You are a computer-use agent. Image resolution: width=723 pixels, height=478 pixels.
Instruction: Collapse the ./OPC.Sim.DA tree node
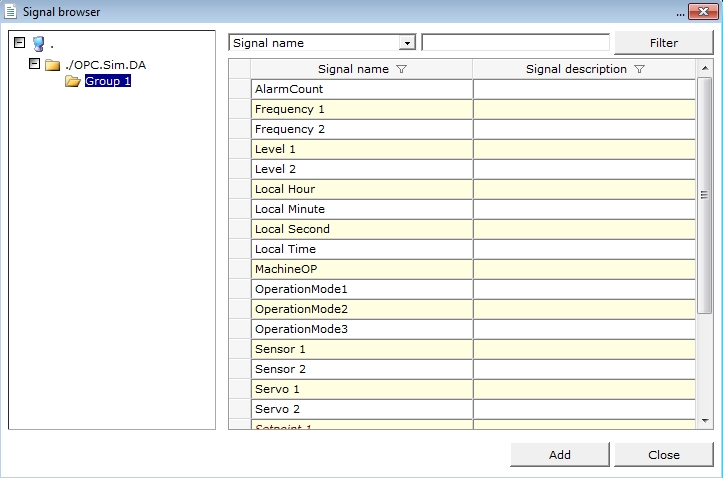pyautogui.click(x=35, y=63)
